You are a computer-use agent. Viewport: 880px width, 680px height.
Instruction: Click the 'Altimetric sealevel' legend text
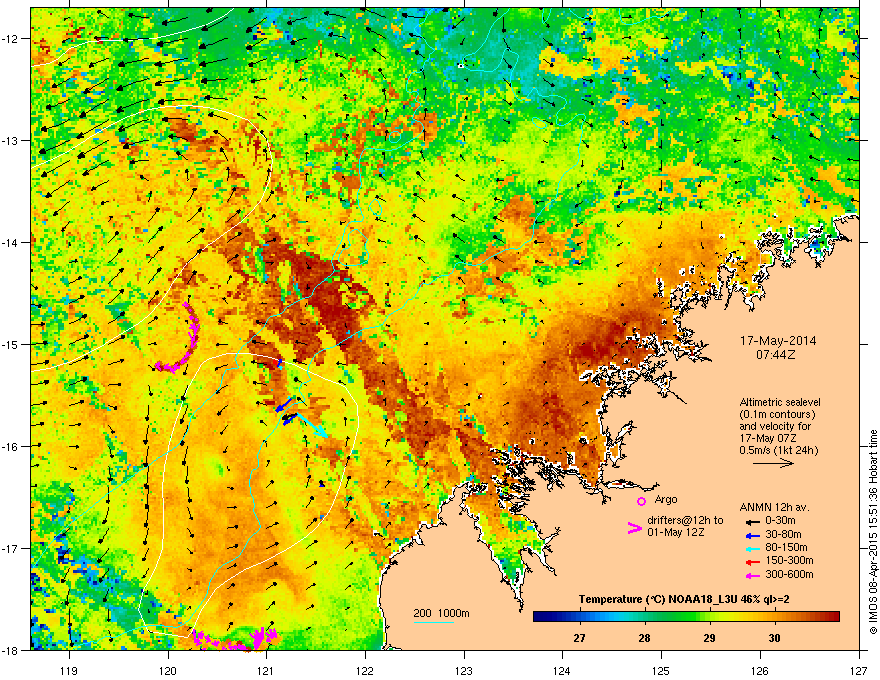point(780,402)
